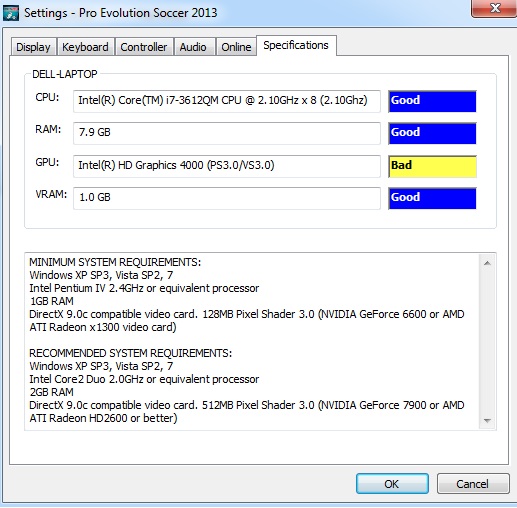Click the yellow Bad rating for GPU
This screenshot has width=517, height=508.
(x=432, y=166)
